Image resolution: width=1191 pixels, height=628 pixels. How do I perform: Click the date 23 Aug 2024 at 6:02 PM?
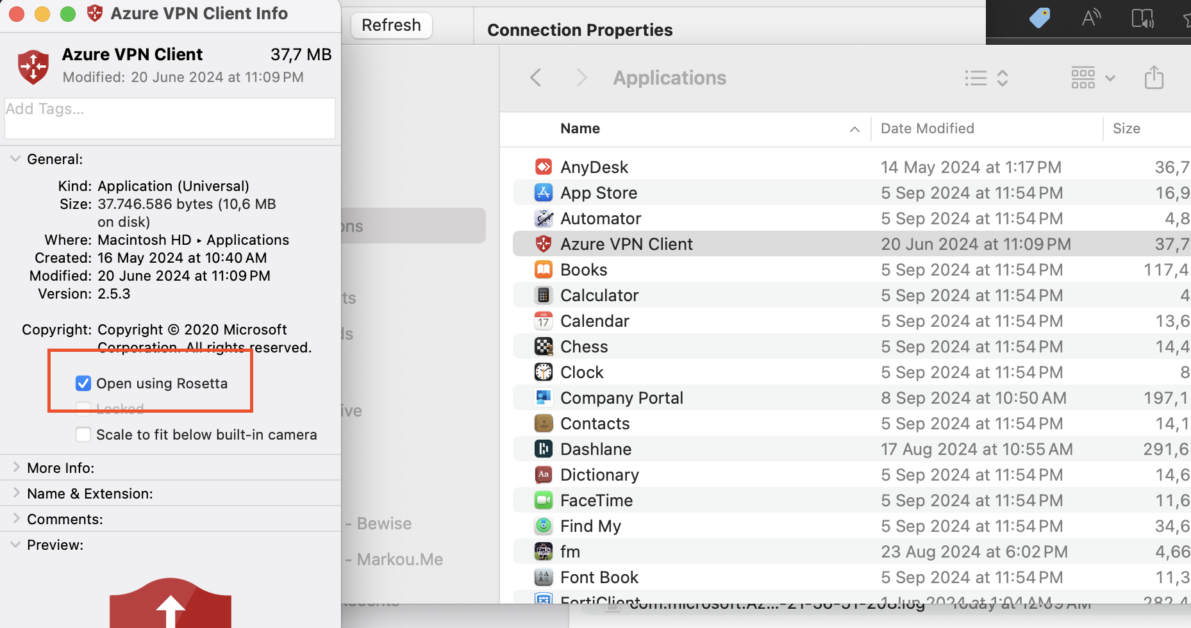click(975, 552)
